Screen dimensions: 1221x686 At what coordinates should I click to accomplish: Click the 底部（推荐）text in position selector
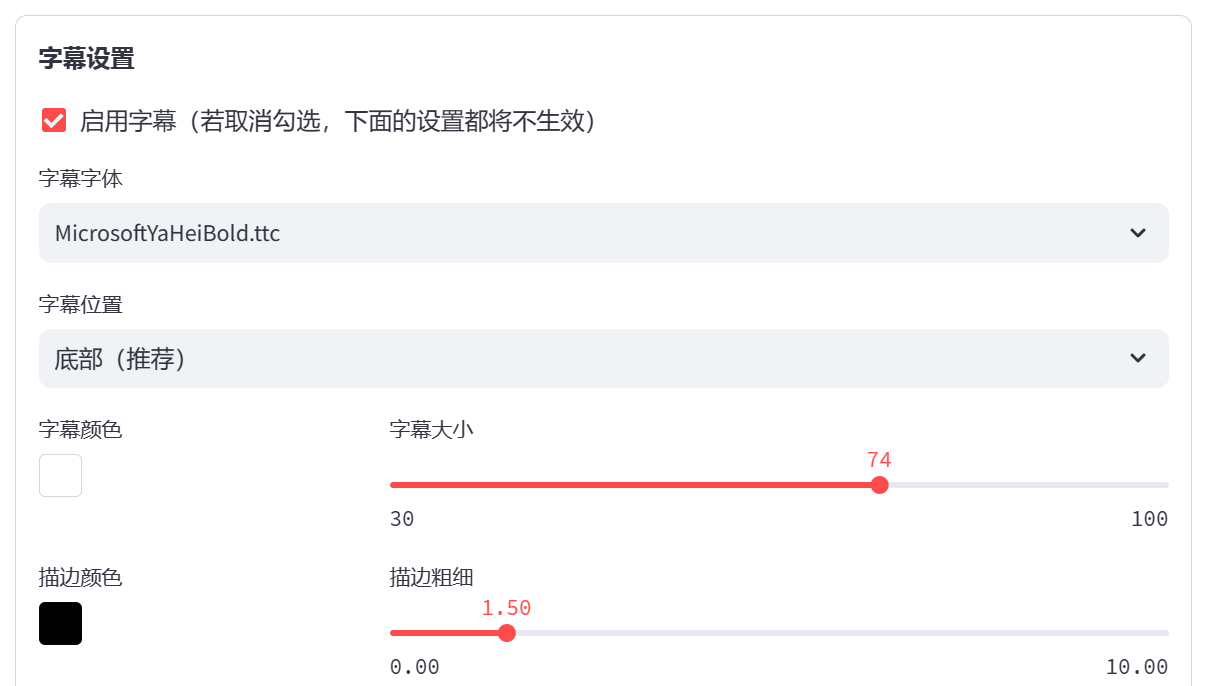[120, 359]
